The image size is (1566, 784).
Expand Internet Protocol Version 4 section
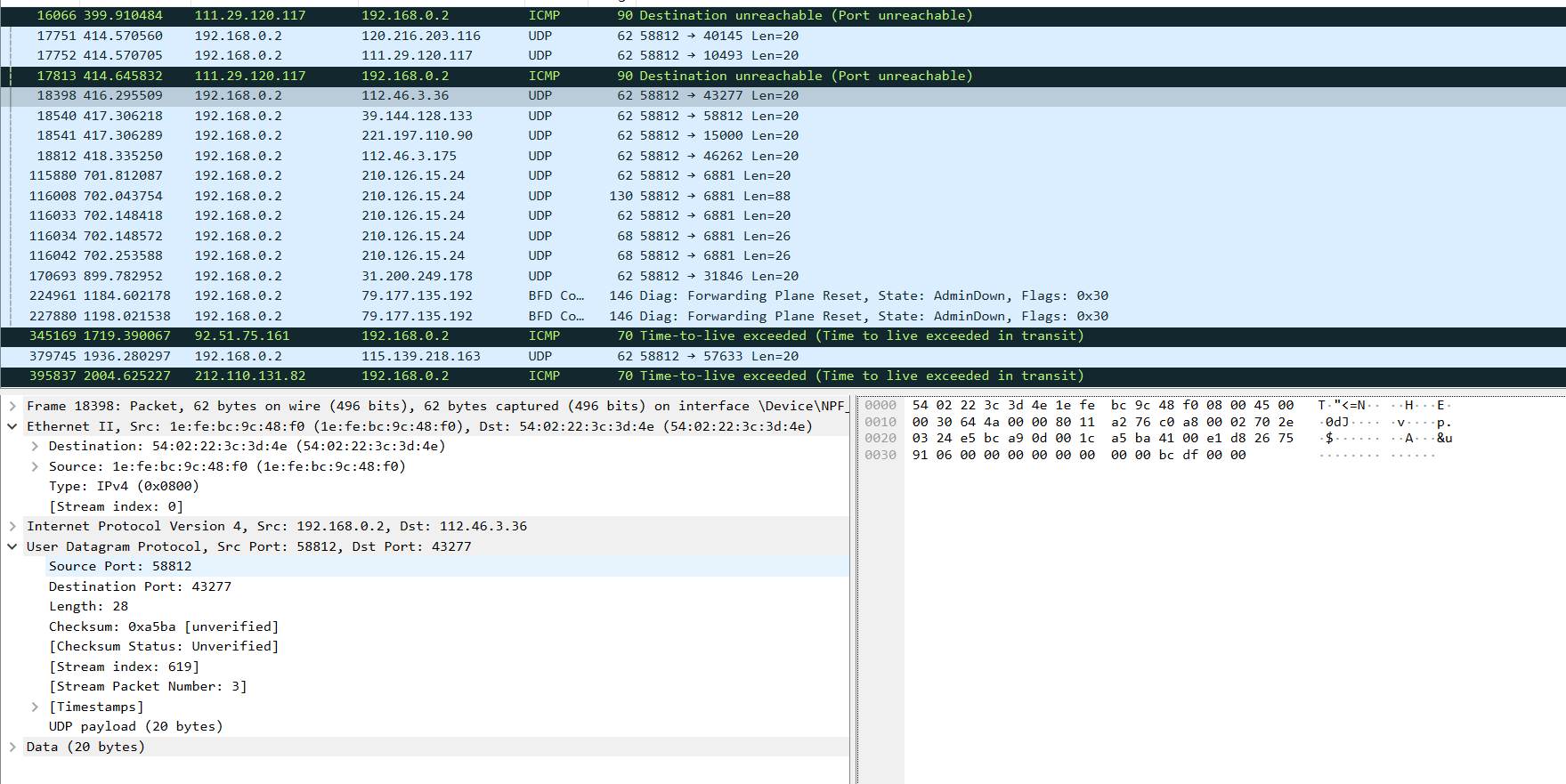pos(12,526)
